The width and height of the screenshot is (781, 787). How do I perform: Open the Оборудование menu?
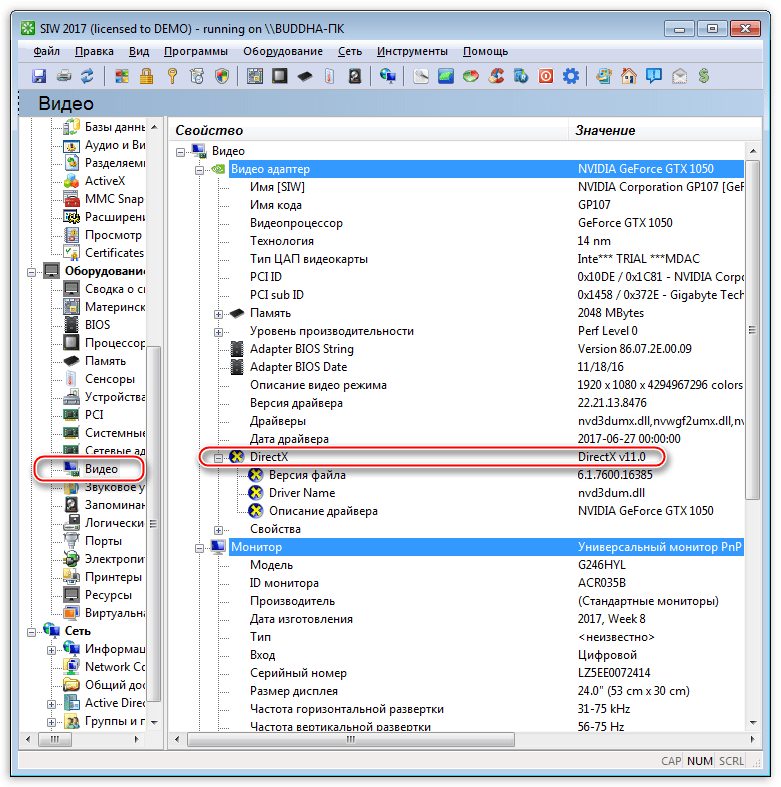click(x=283, y=51)
